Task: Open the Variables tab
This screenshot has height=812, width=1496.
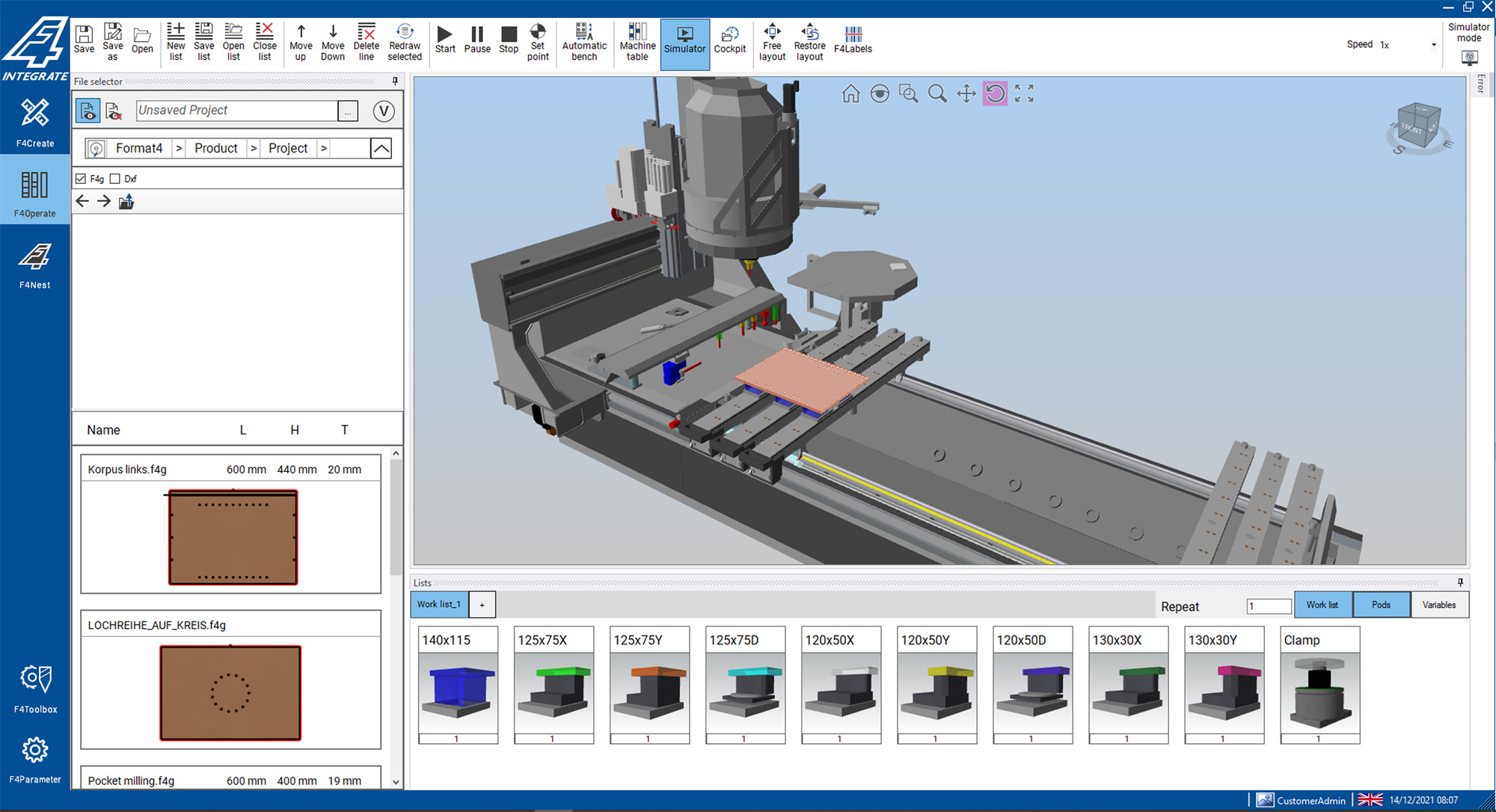Action: tap(1439, 605)
